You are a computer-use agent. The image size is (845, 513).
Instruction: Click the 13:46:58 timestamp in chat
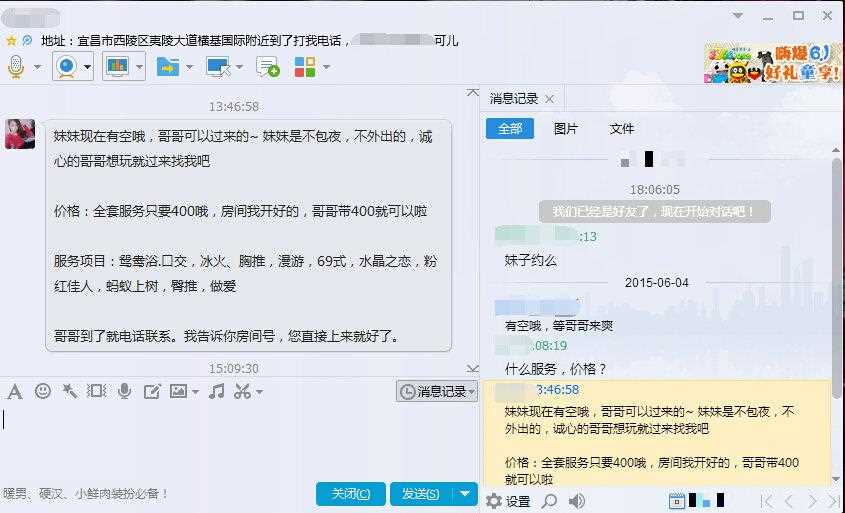pos(234,106)
